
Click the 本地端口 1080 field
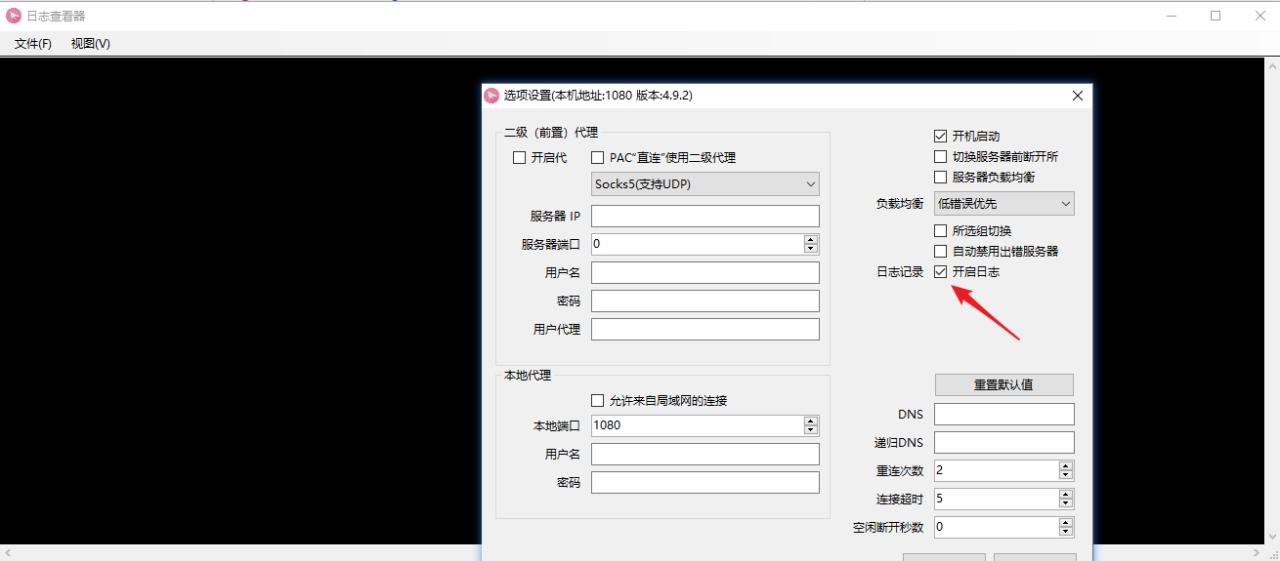[697, 425]
